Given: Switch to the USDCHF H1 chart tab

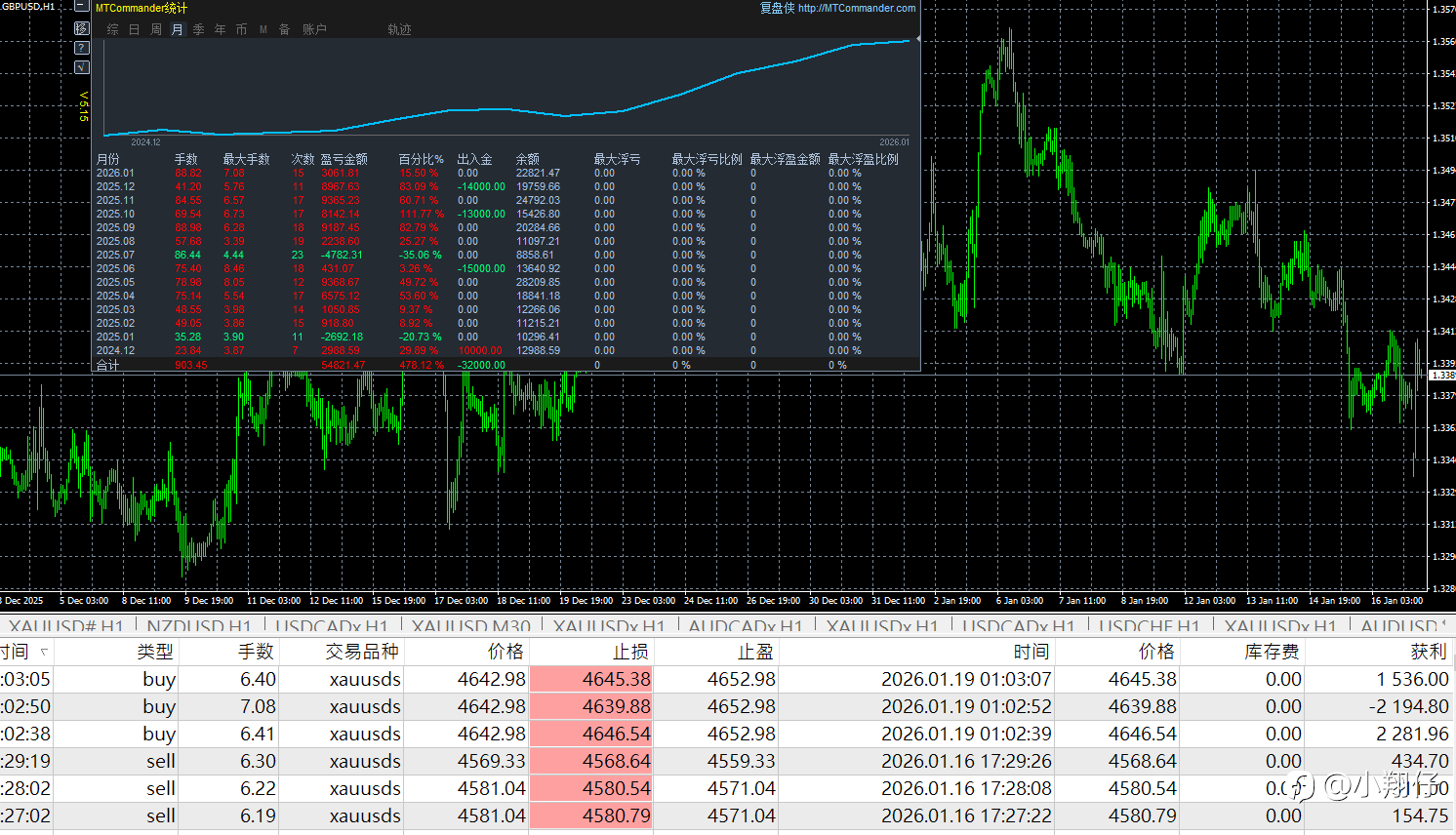Looking at the screenshot, I should [1149, 626].
